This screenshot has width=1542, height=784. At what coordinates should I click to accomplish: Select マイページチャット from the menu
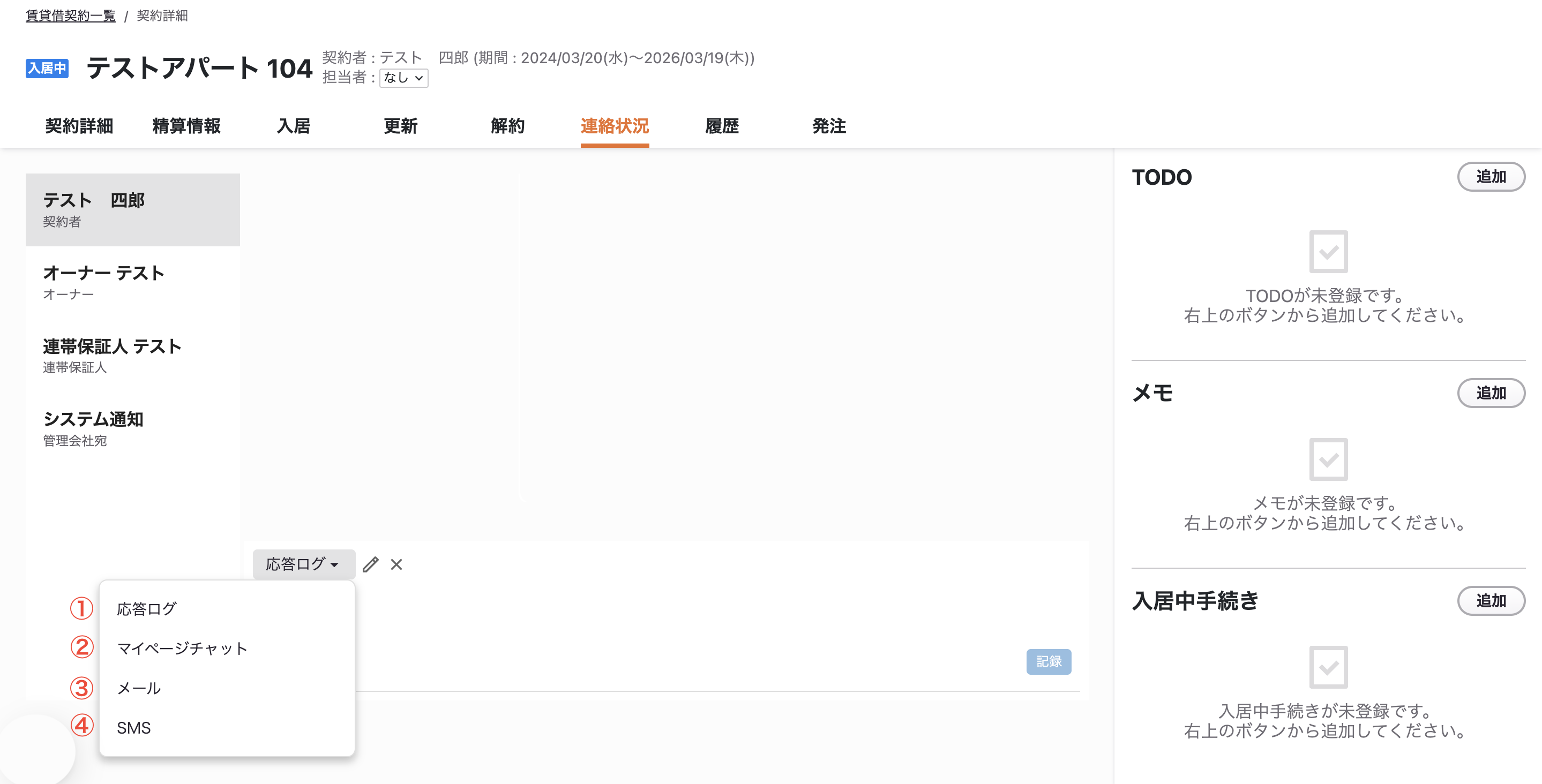click(x=227, y=648)
